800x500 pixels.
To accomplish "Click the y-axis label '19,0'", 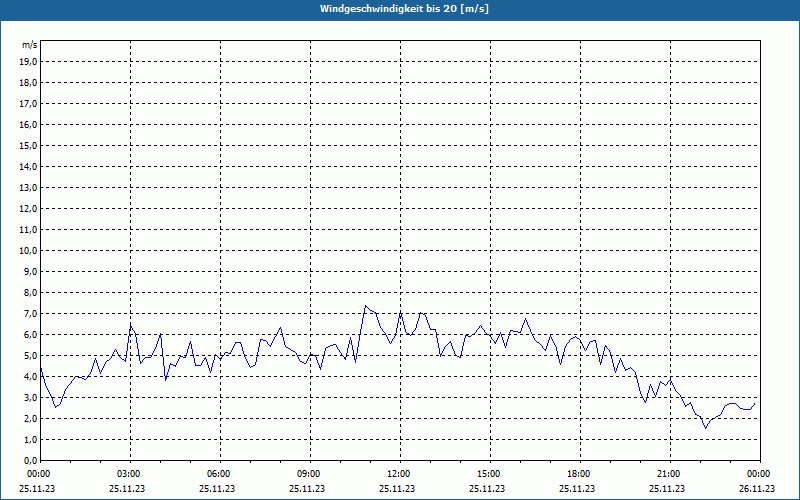I will 30,62.
